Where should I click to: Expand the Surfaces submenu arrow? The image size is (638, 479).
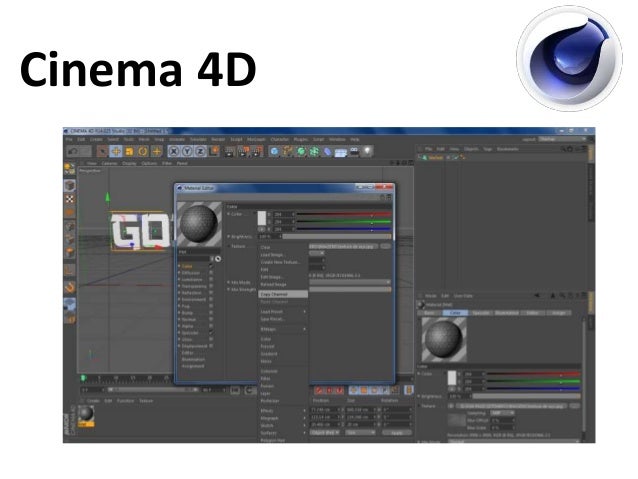(x=304, y=433)
